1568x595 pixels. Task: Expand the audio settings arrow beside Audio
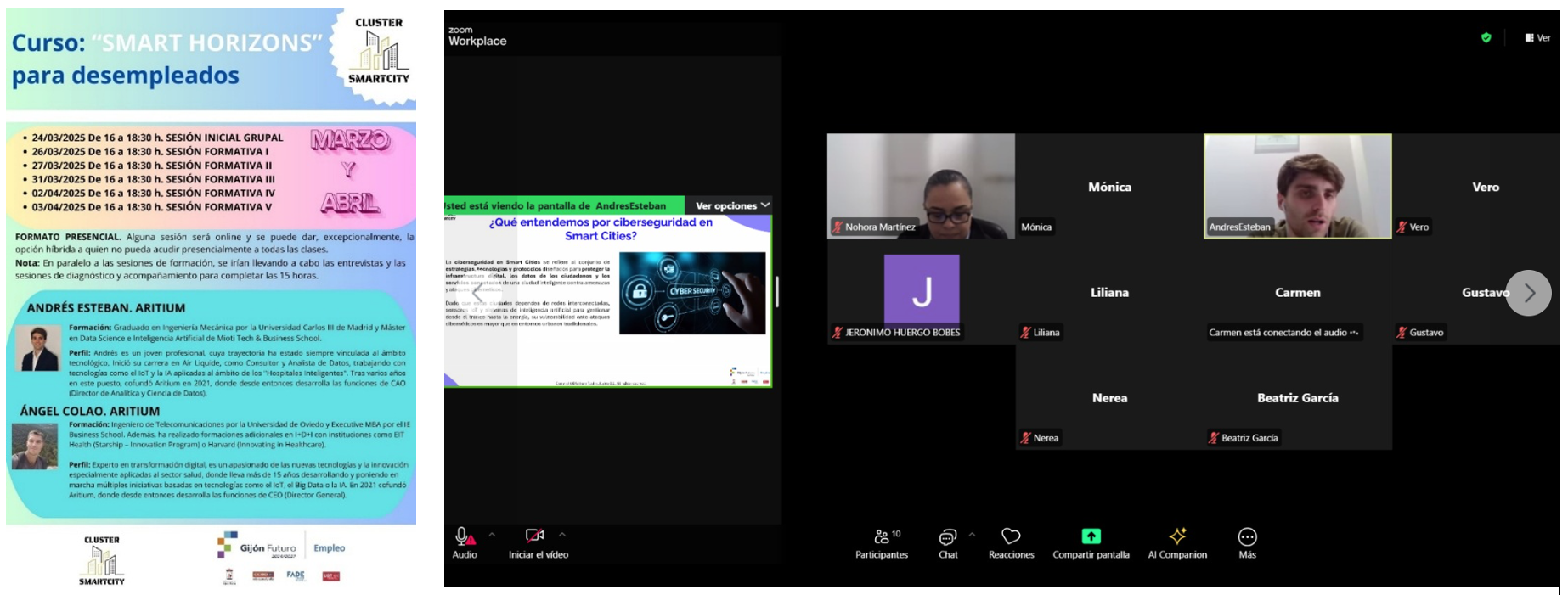(x=492, y=535)
